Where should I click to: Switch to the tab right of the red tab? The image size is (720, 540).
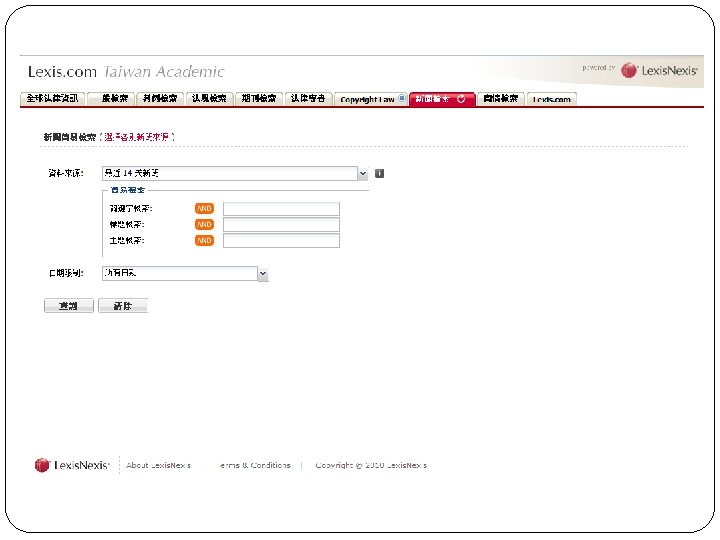point(501,99)
